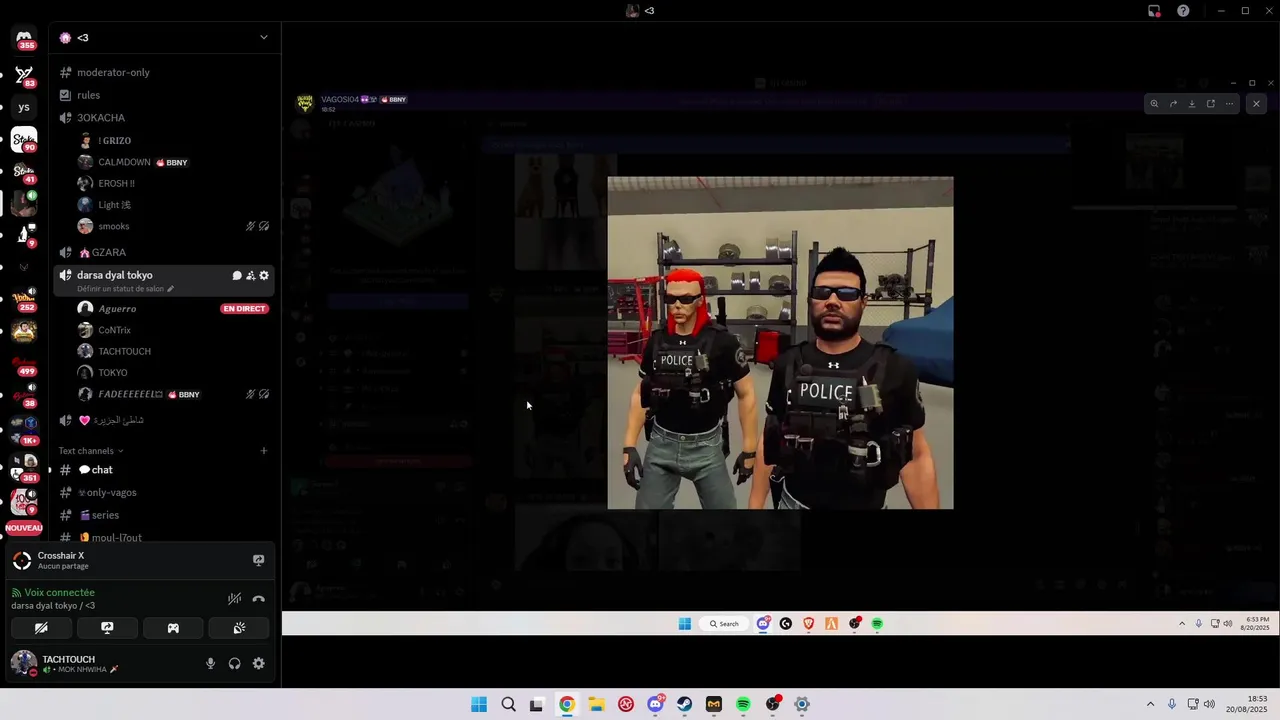The image size is (1280, 720).
Task: Open the ys server icon
Action: (24, 107)
